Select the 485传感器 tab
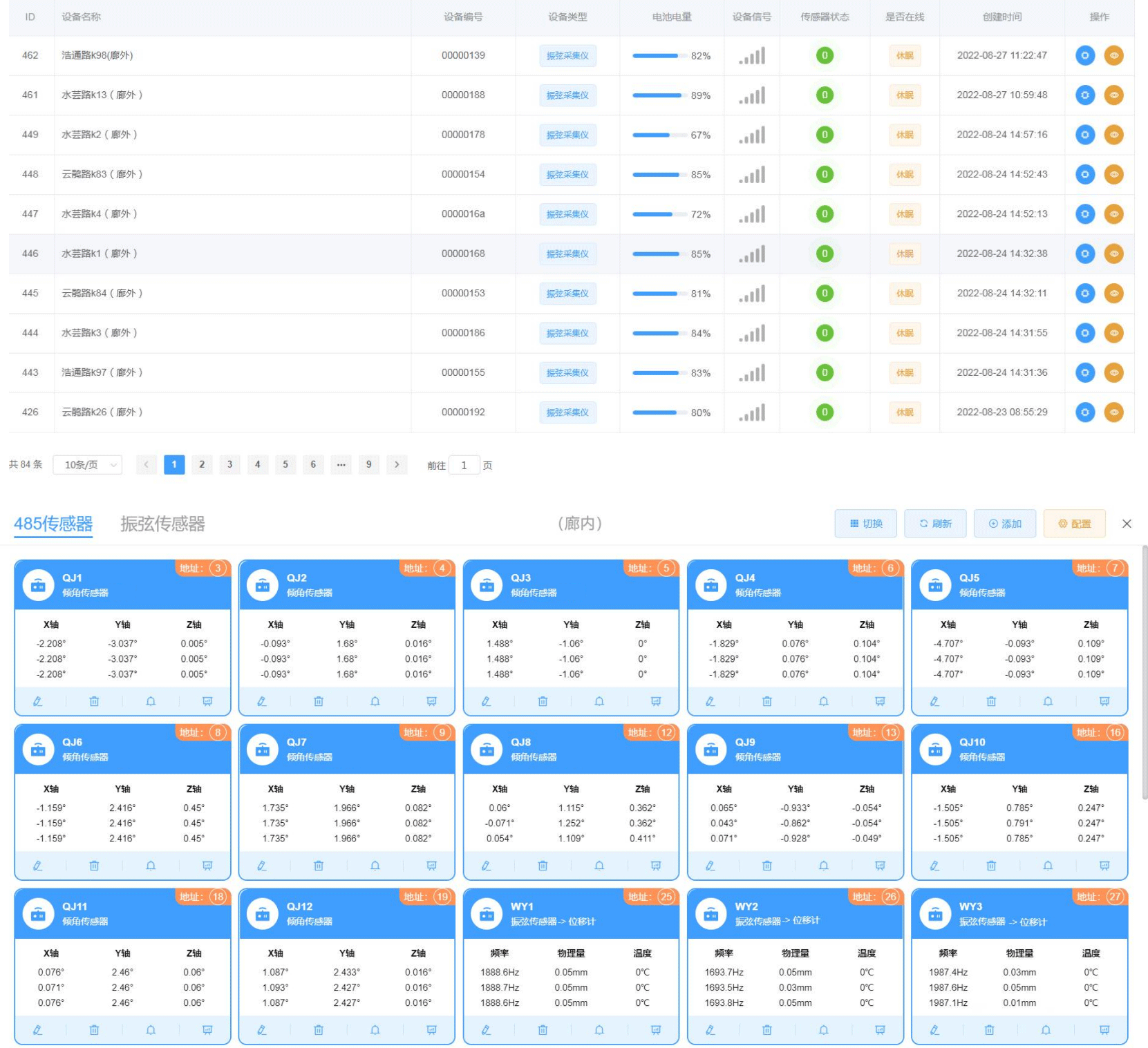1148x1048 pixels. [53, 524]
